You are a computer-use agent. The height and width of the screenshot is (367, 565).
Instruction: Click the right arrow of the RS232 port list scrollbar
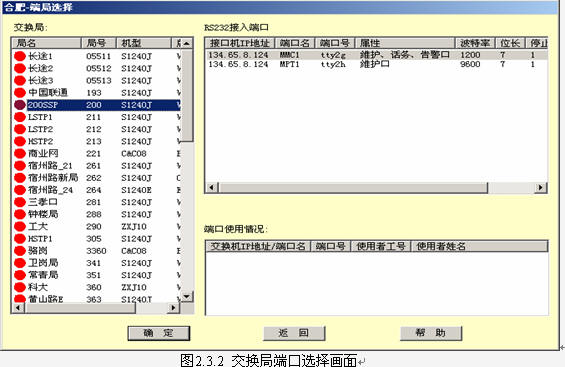tap(540, 187)
